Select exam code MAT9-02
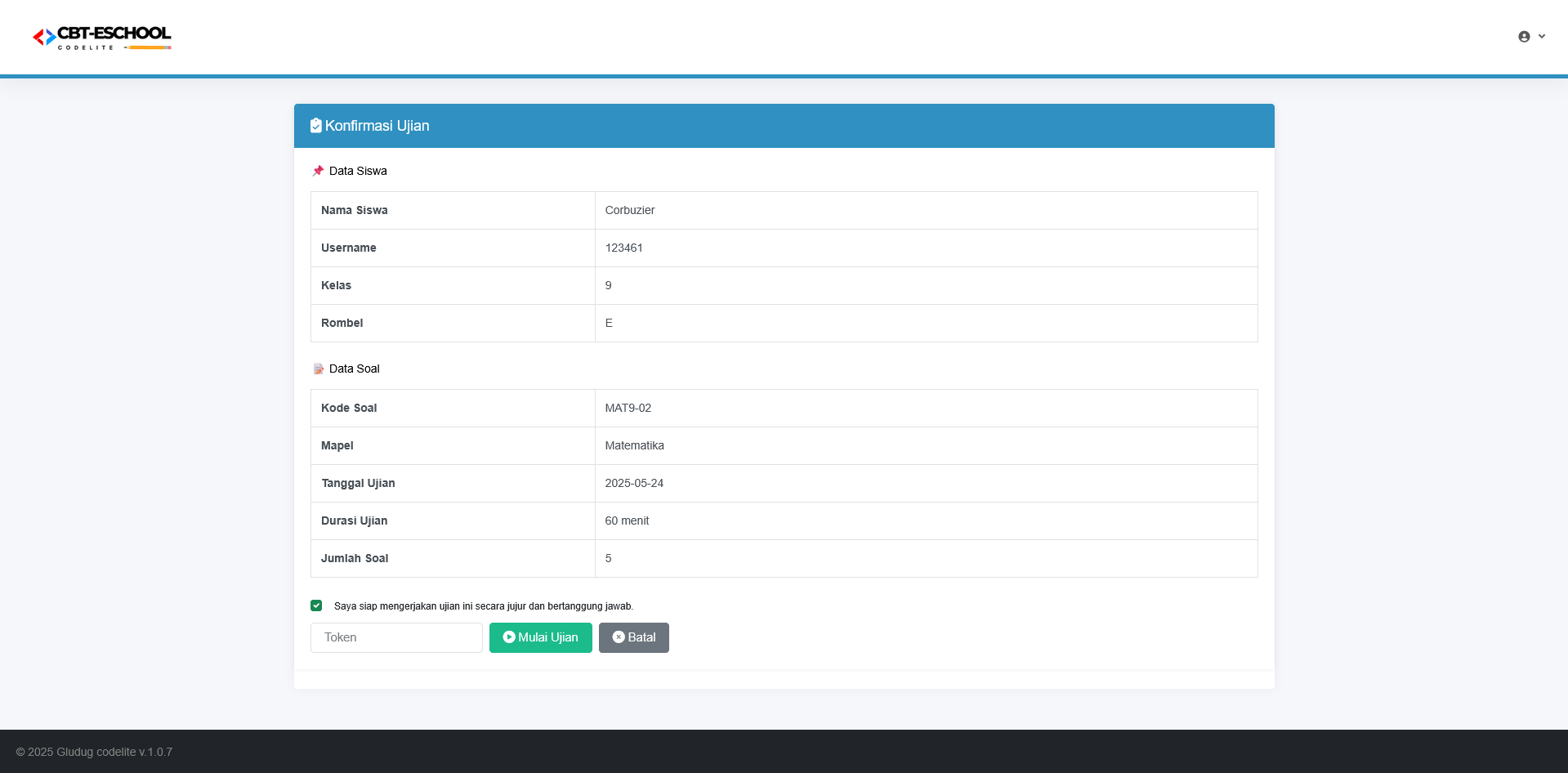Image resolution: width=1568 pixels, height=773 pixels. tap(628, 408)
